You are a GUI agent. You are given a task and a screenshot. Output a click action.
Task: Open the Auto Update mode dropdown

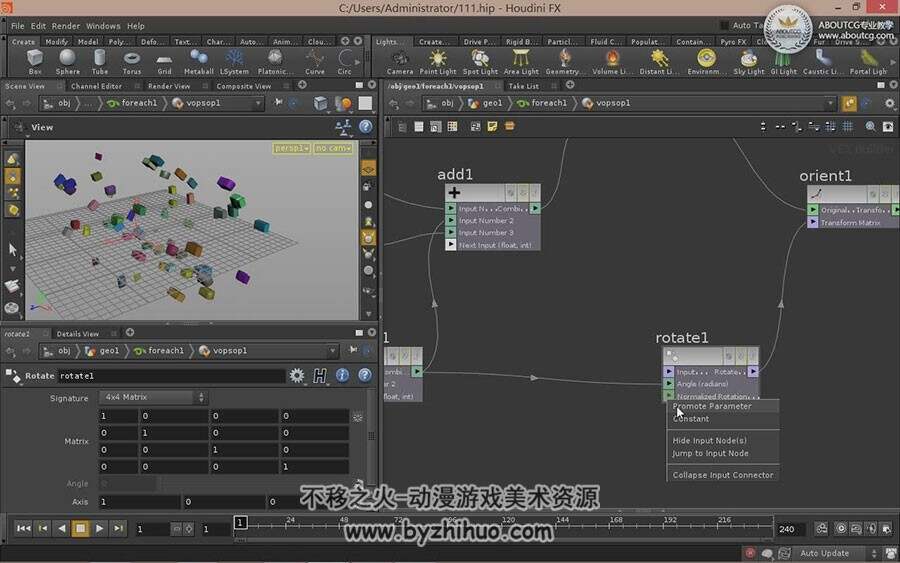tap(839, 553)
